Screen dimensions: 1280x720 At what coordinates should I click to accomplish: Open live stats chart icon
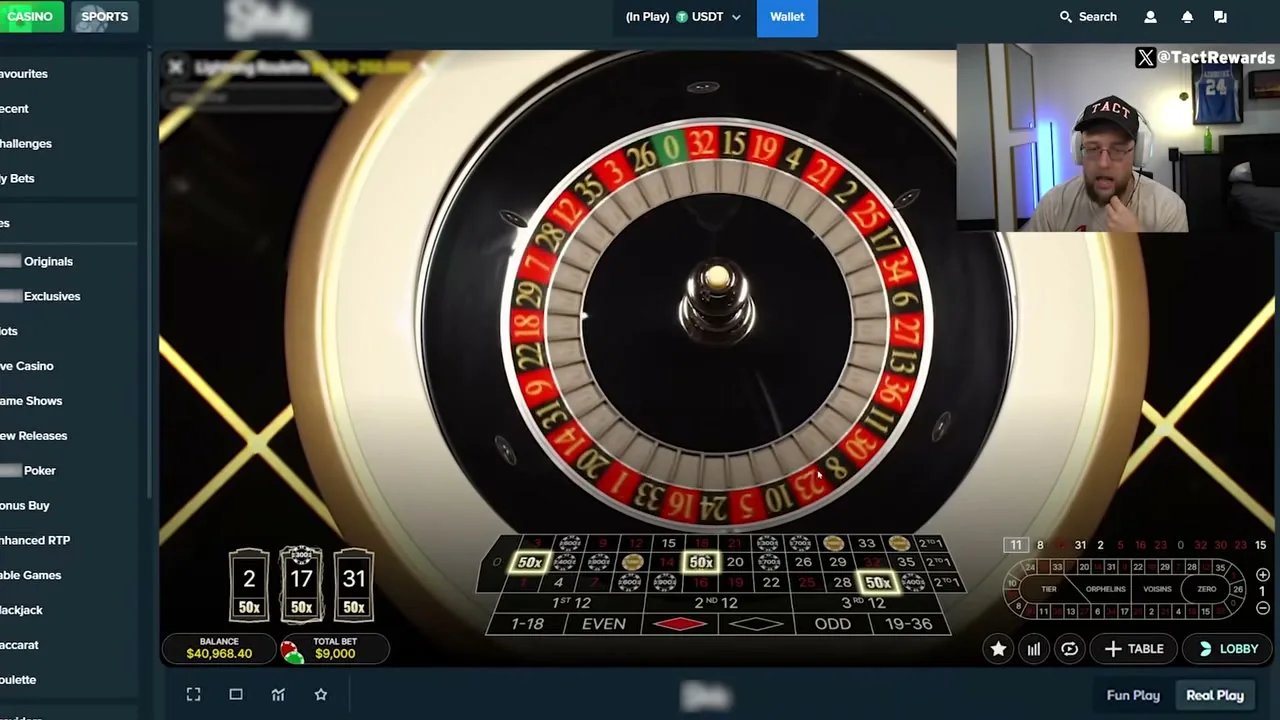click(x=278, y=694)
